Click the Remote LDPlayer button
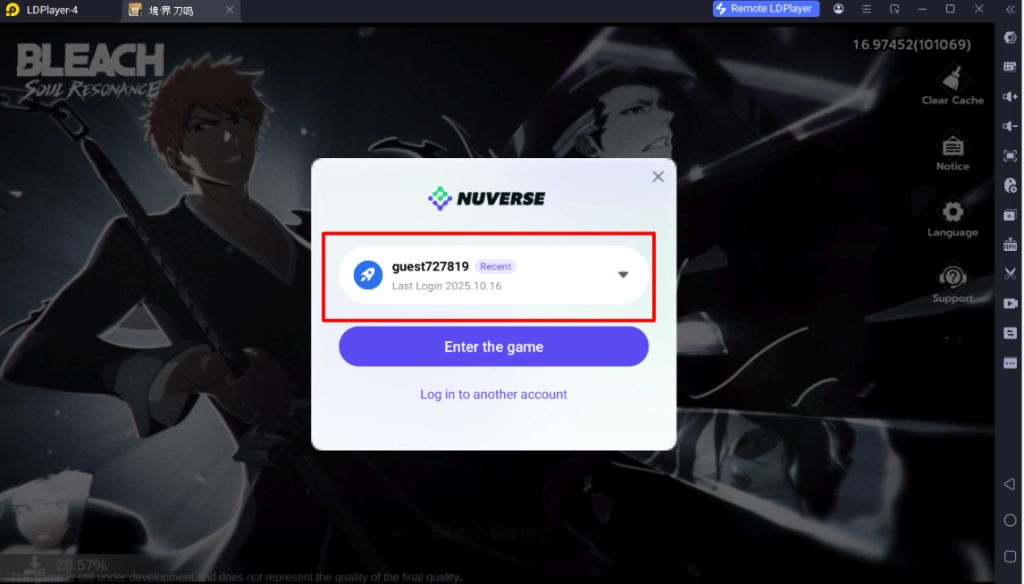The image size is (1024, 584). pyautogui.click(x=765, y=8)
